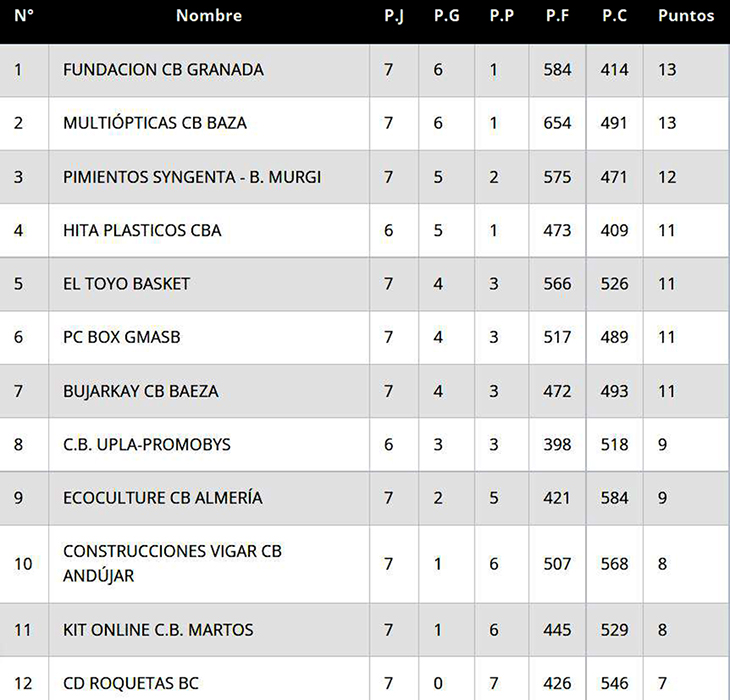Click the CD ROQUETAS BC team

pos(130,684)
